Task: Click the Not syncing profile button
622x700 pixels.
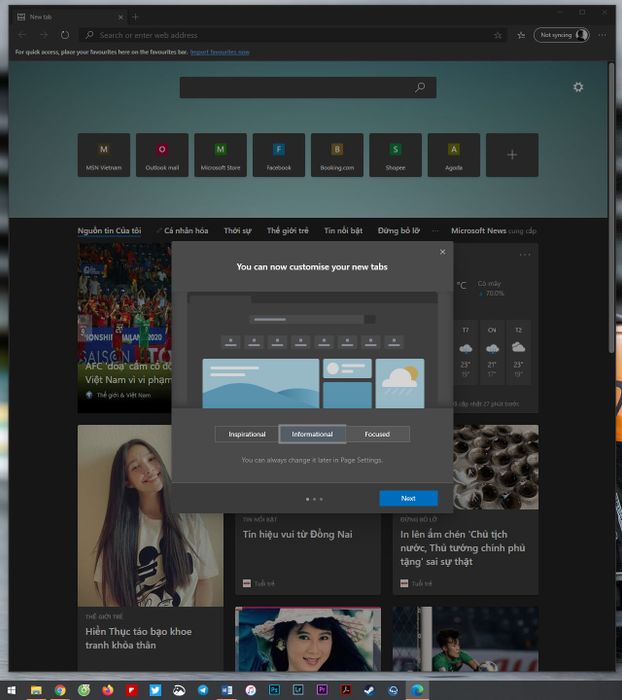Action: click(562, 35)
